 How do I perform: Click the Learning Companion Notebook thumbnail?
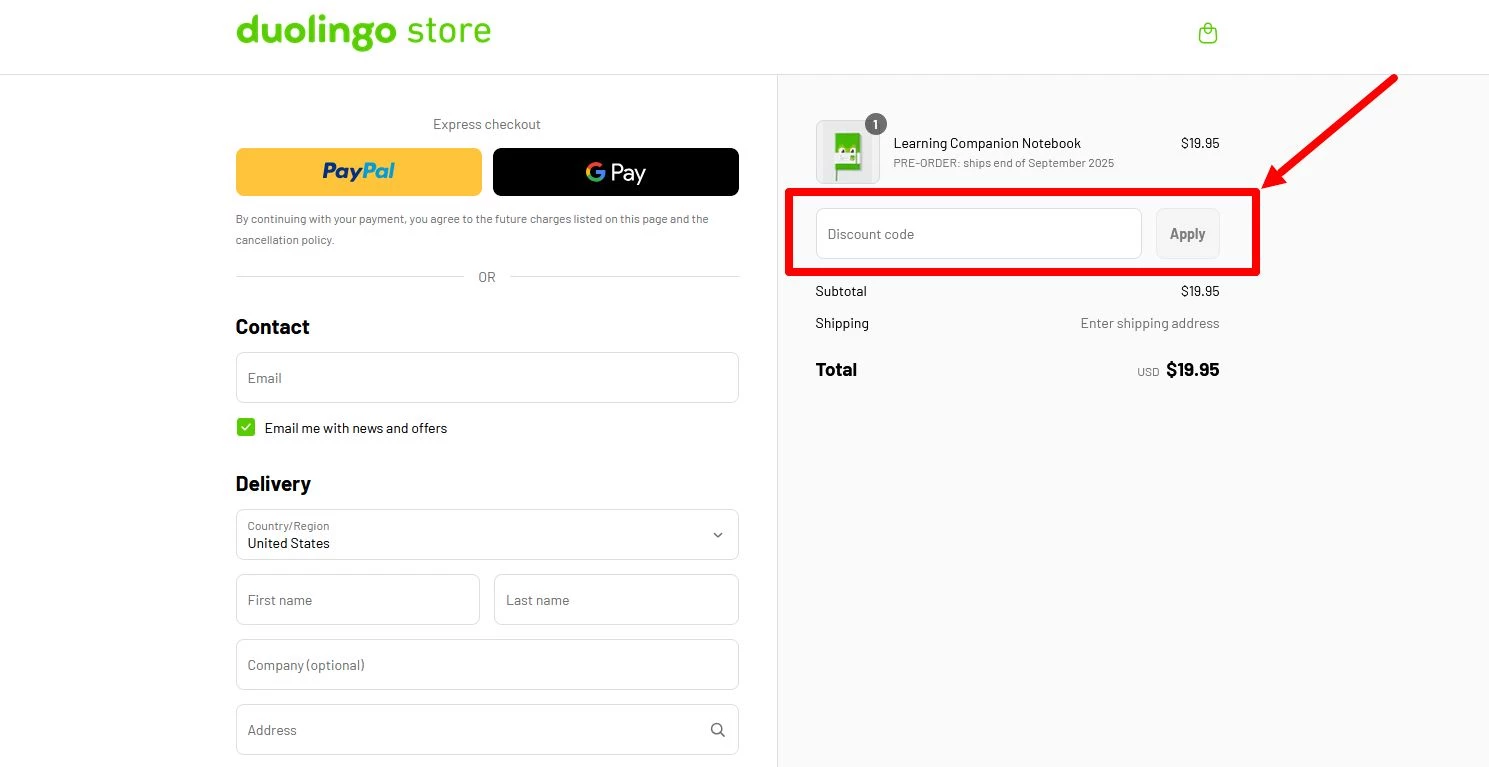(847, 153)
